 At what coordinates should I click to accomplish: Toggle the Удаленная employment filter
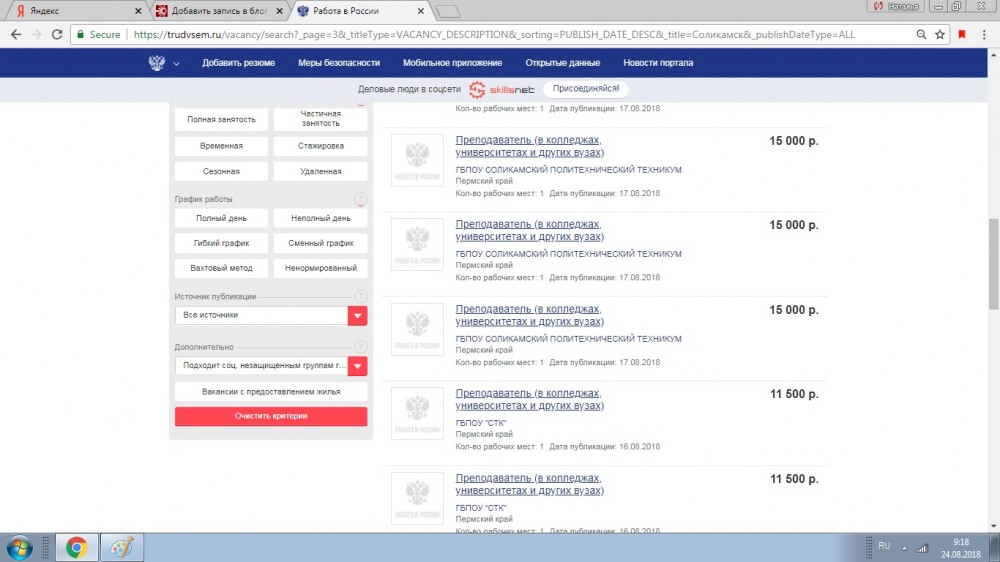pos(320,171)
